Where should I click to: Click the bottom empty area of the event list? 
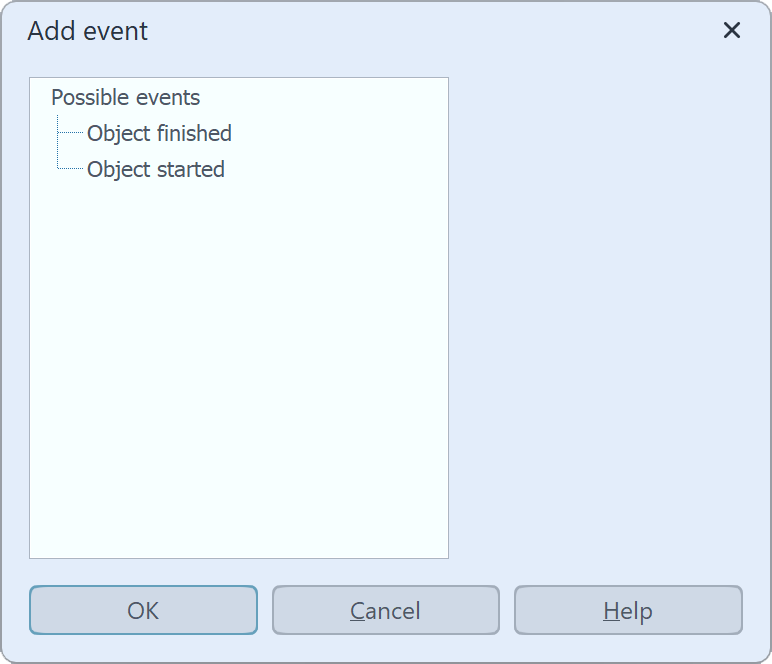pyautogui.click(x=240, y=520)
